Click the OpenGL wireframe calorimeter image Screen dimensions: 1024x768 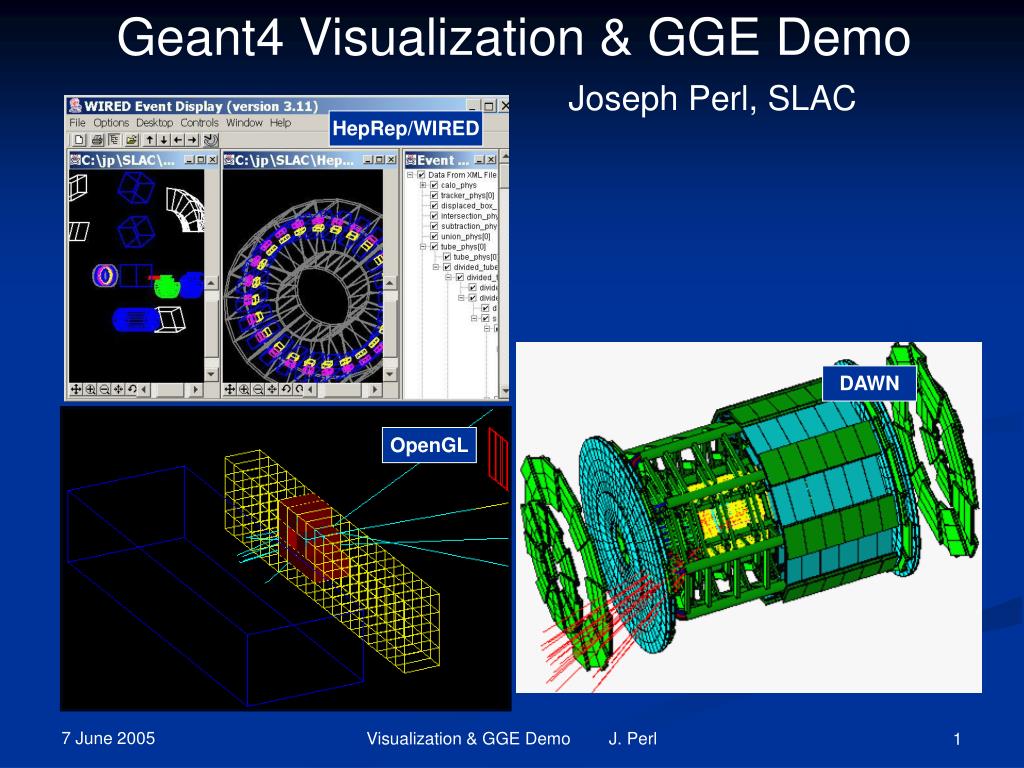285,558
